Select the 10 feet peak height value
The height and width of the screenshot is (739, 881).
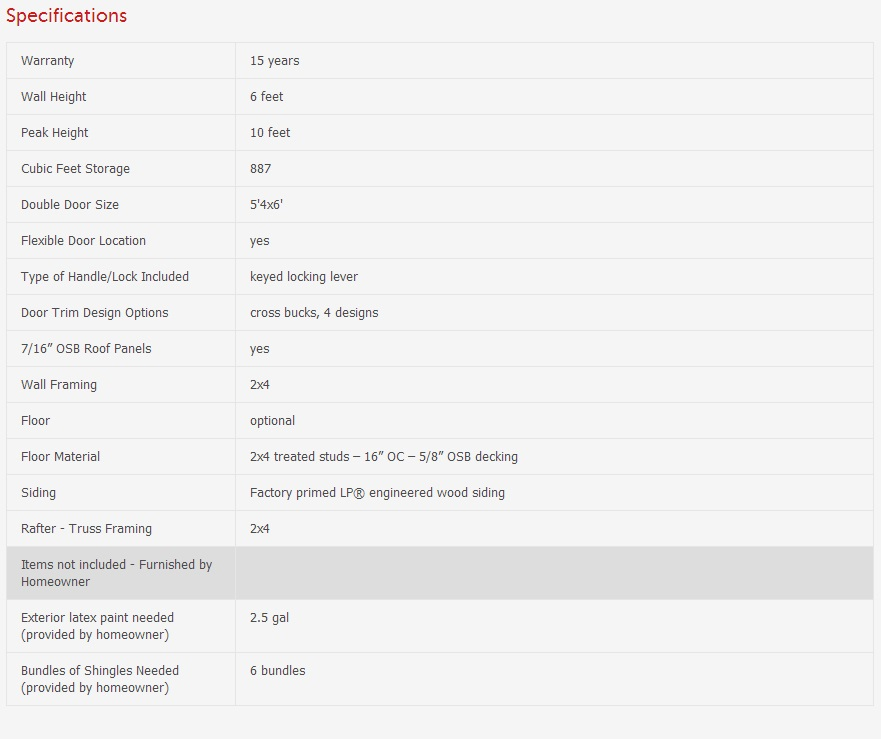tap(270, 133)
